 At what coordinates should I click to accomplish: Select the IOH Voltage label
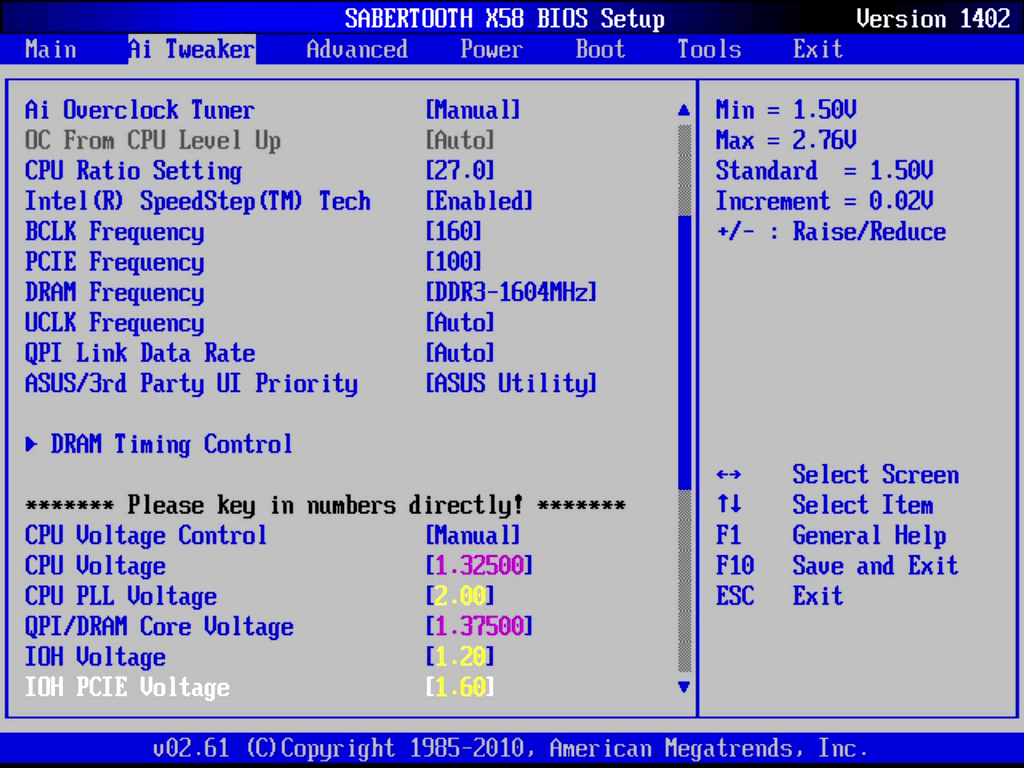point(95,658)
